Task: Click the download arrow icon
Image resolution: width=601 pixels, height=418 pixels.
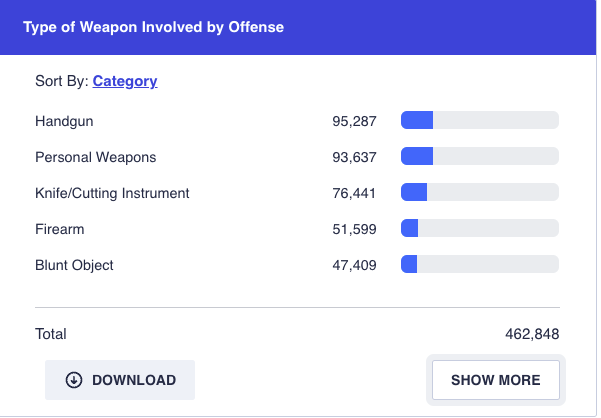Action: click(x=74, y=380)
